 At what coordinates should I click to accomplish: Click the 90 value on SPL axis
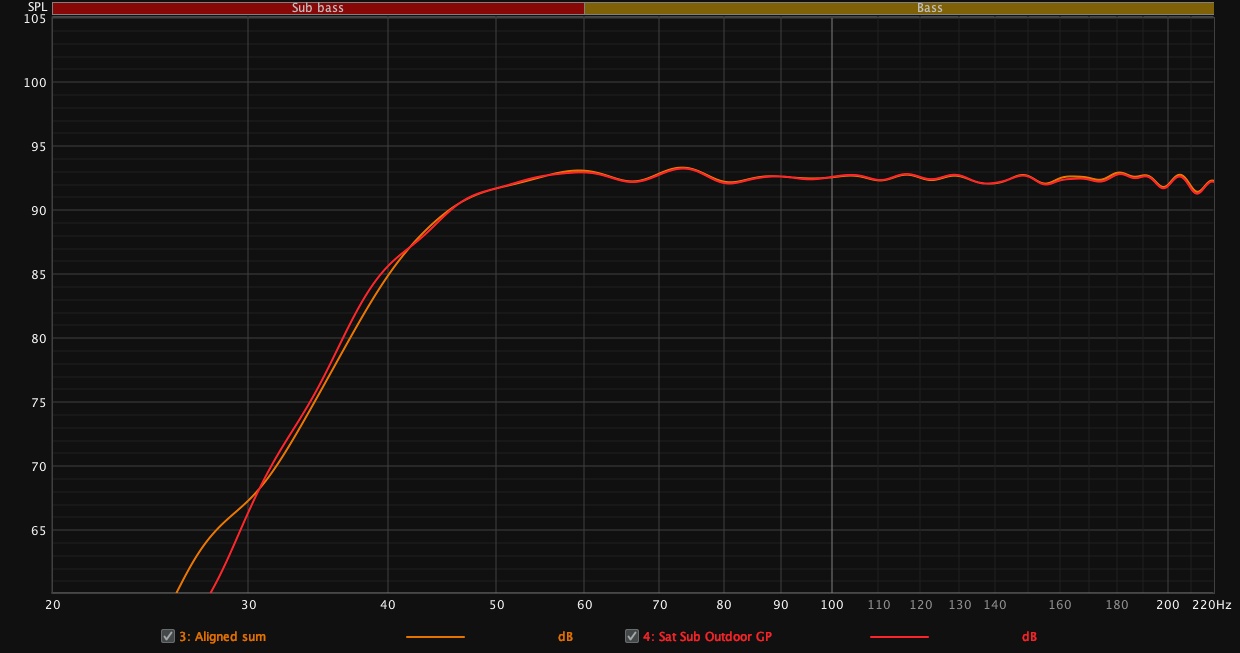(x=38, y=210)
